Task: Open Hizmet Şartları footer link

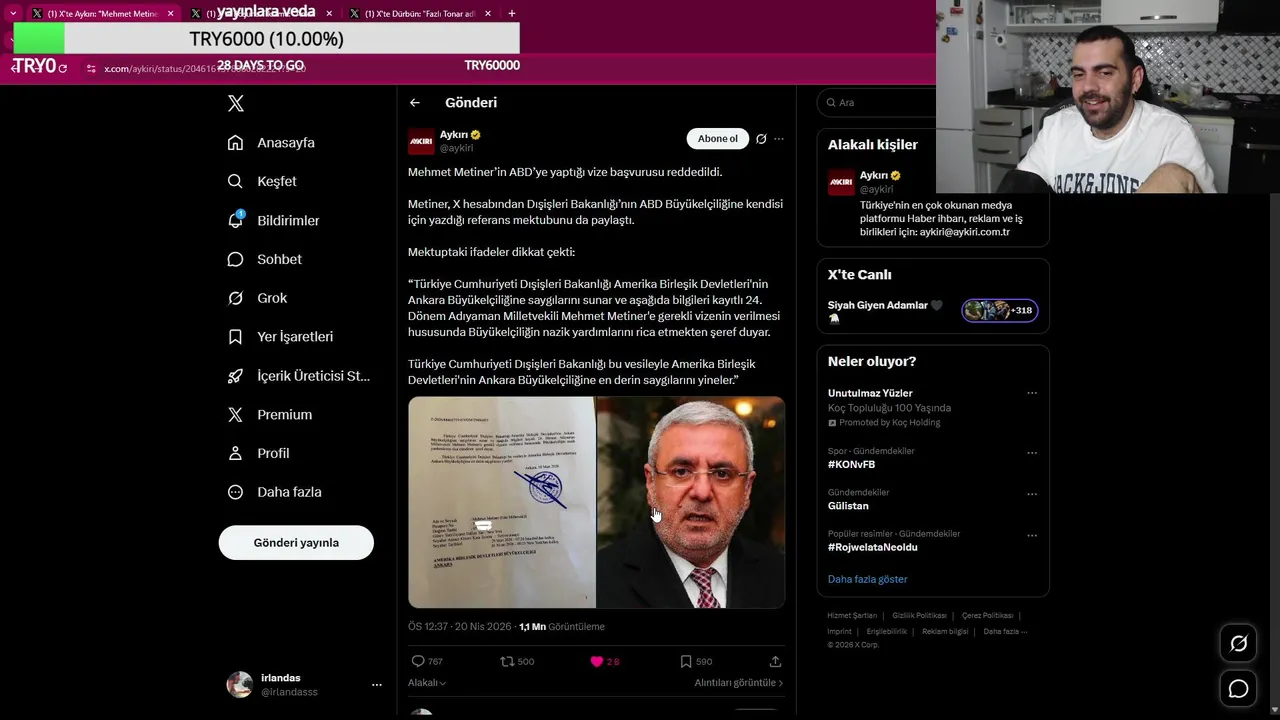Action: [852, 616]
